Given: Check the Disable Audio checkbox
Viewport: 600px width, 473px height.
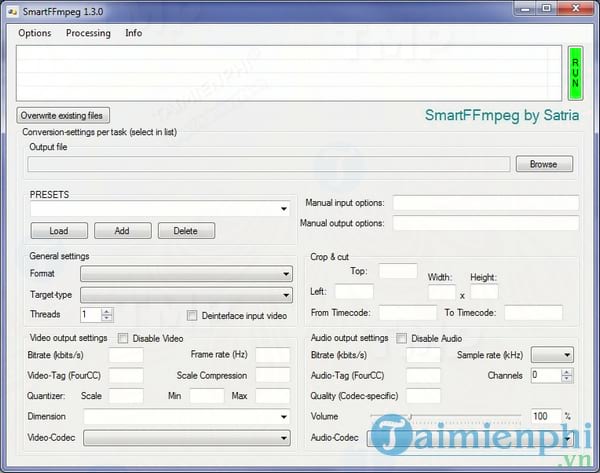Looking at the screenshot, I should [401, 338].
